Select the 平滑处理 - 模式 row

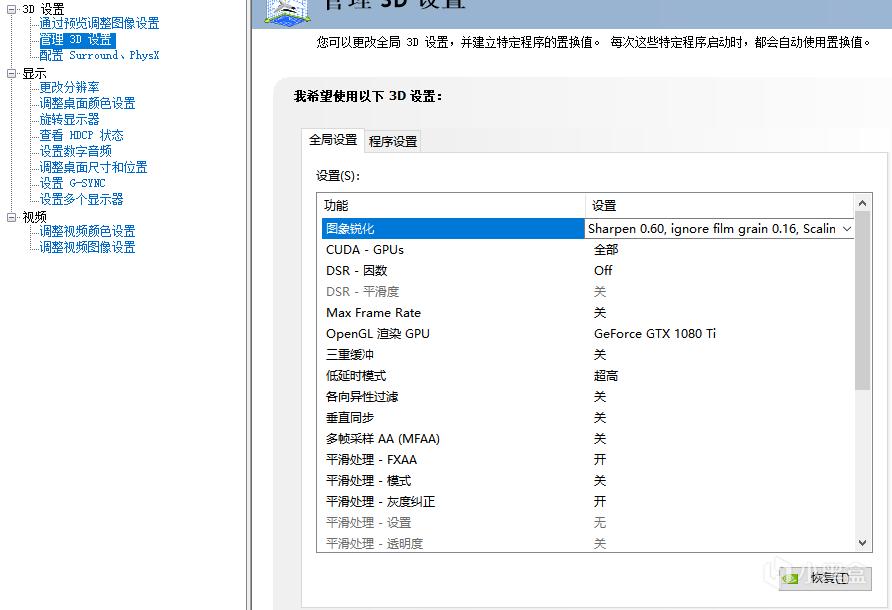click(x=588, y=481)
